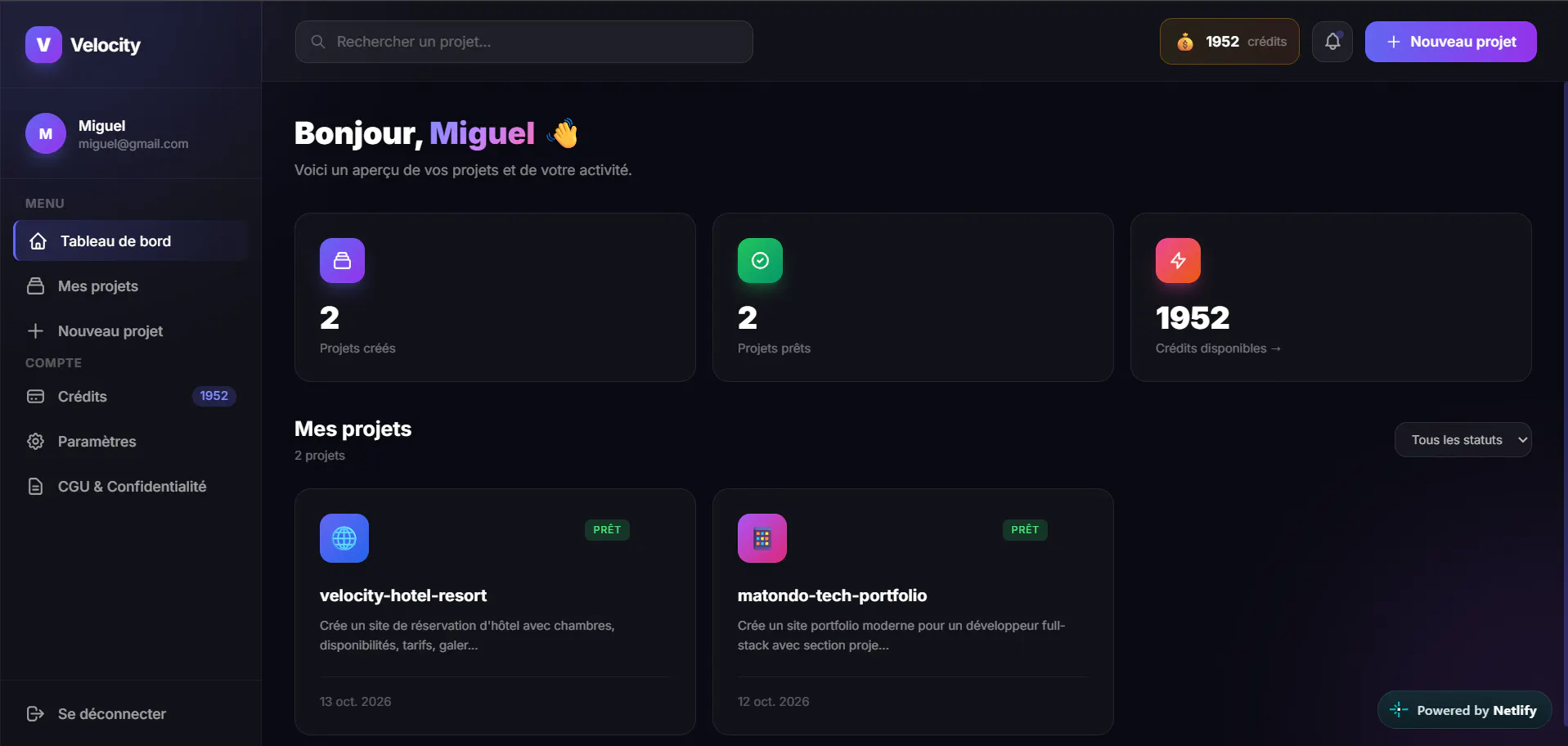Image resolution: width=1568 pixels, height=746 pixels.
Task: Select Nouveau projet in the sidebar menu
Action: (x=131, y=331)
